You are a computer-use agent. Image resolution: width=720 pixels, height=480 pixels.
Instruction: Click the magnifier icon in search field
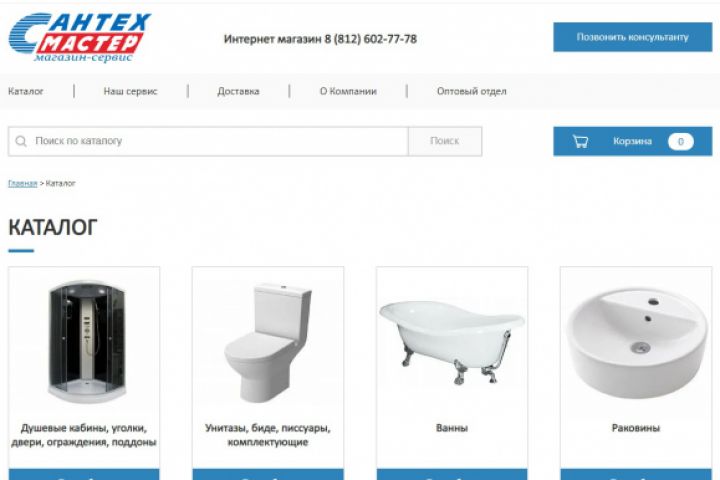[21, 141]
